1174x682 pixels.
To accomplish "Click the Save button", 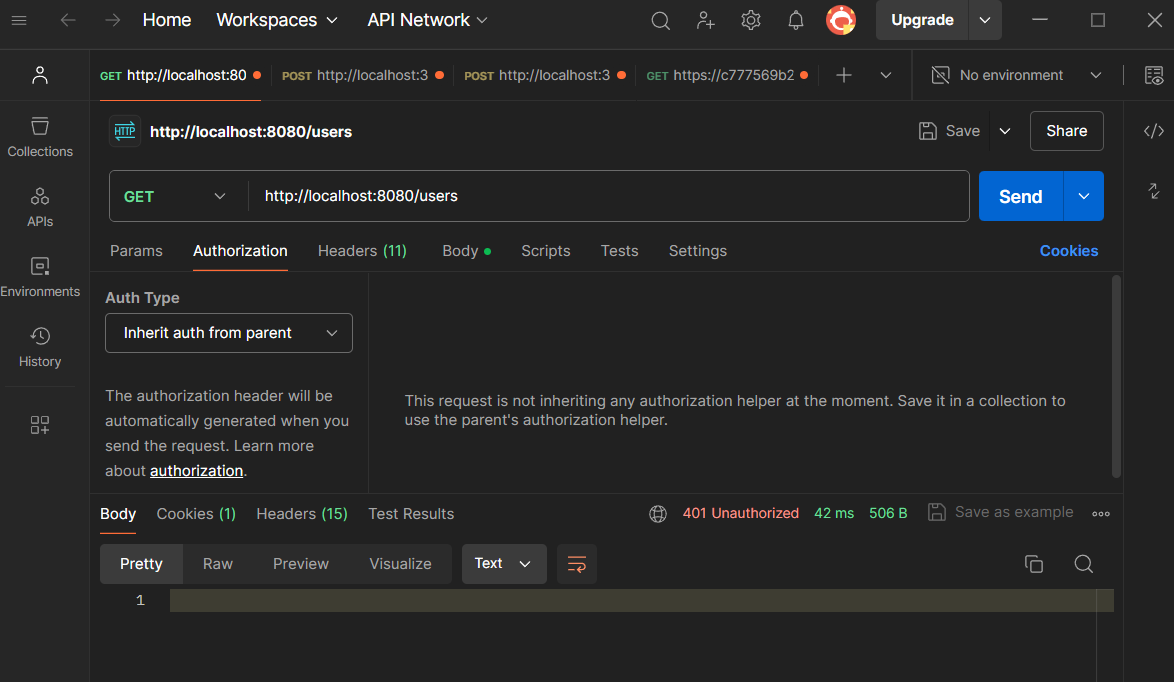I will pos(949,131).
